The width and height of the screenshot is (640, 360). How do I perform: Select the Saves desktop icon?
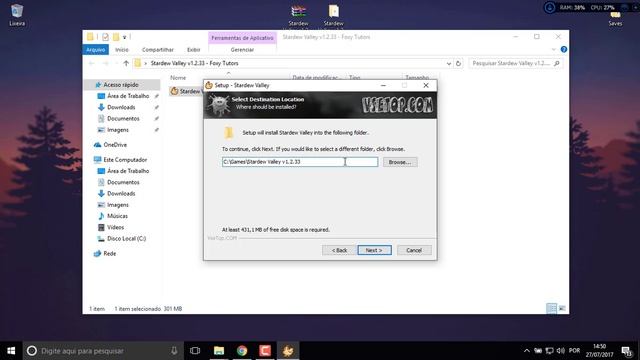click(615, 19)
